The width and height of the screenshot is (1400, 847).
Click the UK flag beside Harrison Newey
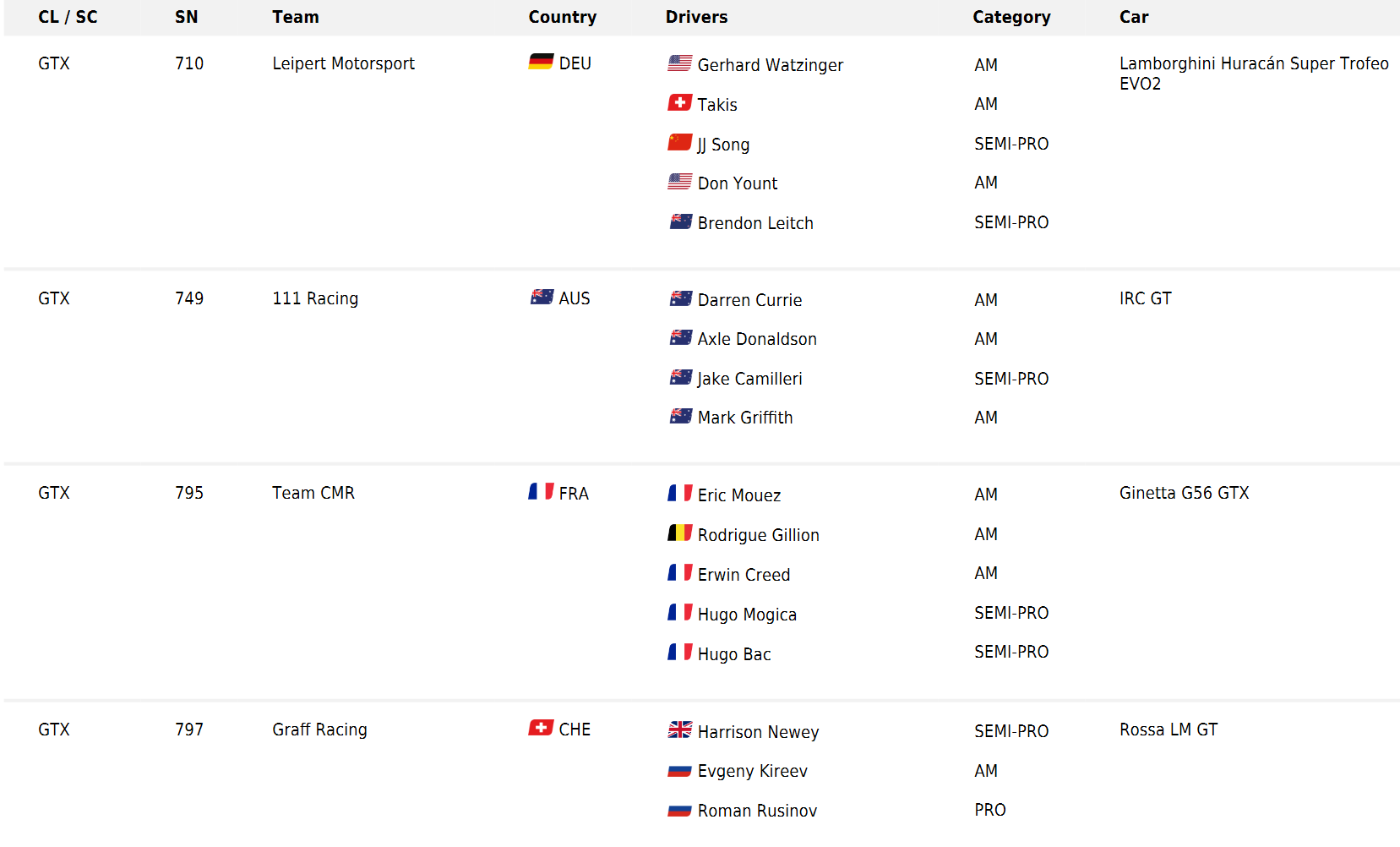[680, 730]
